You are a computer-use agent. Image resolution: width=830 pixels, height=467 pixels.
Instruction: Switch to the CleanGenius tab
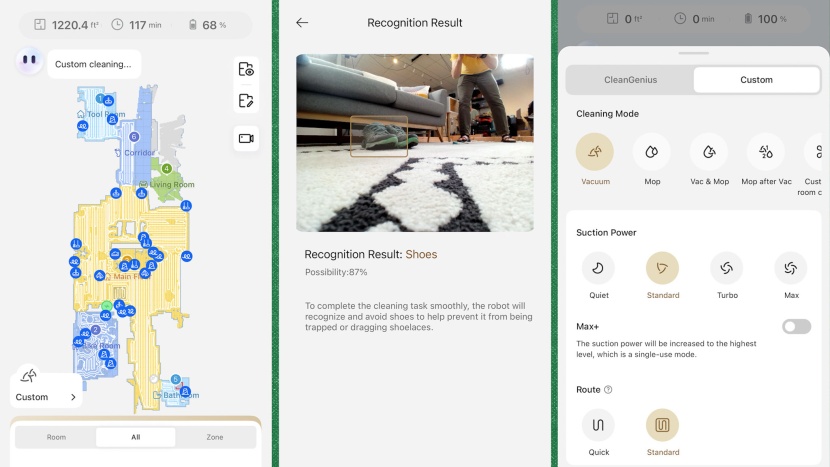[x=631, y=80]
